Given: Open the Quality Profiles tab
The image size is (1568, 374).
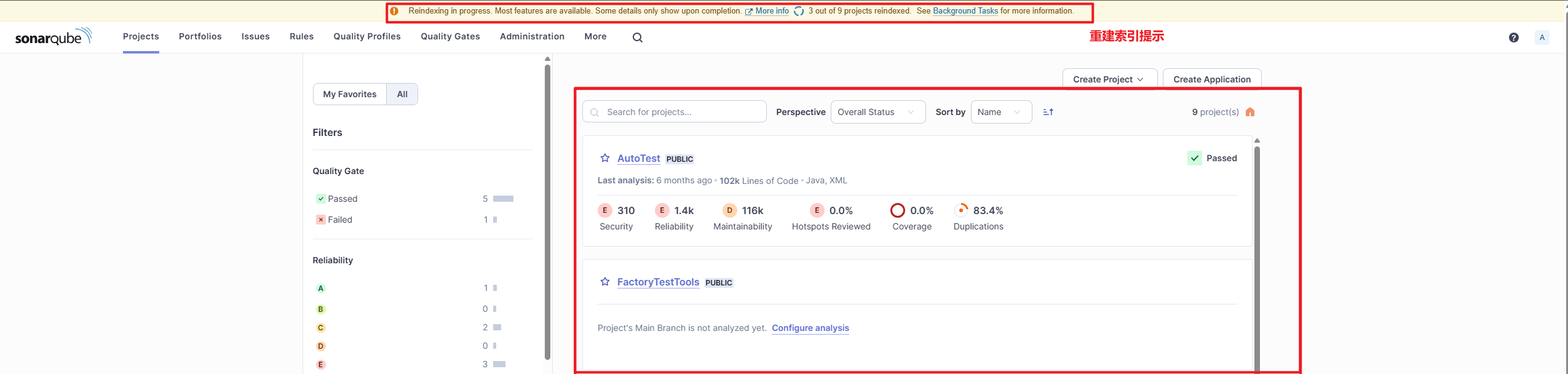Looking at the screenshot, I should [367, 36].
